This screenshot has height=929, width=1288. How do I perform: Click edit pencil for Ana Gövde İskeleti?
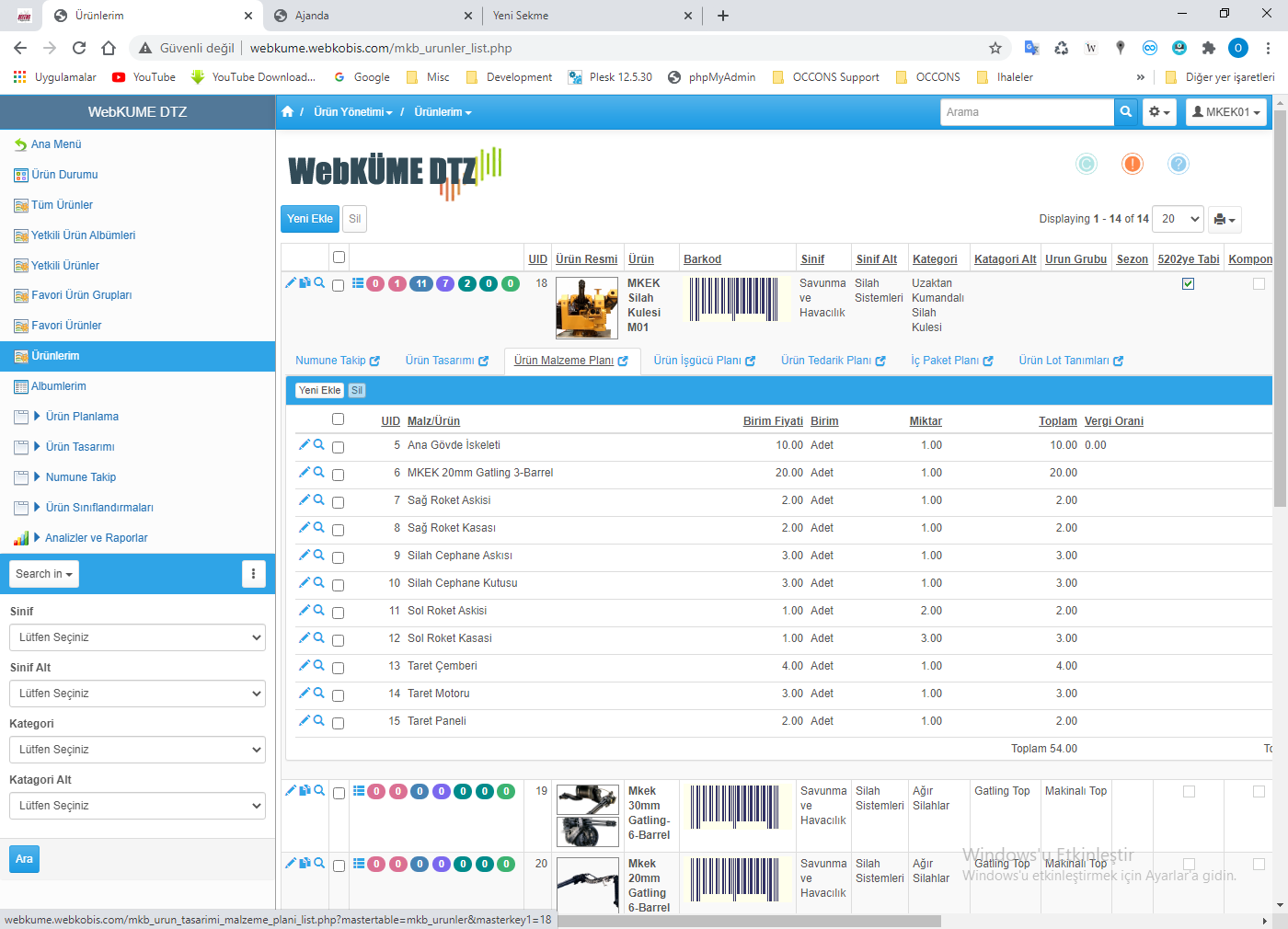coord(305,444)
